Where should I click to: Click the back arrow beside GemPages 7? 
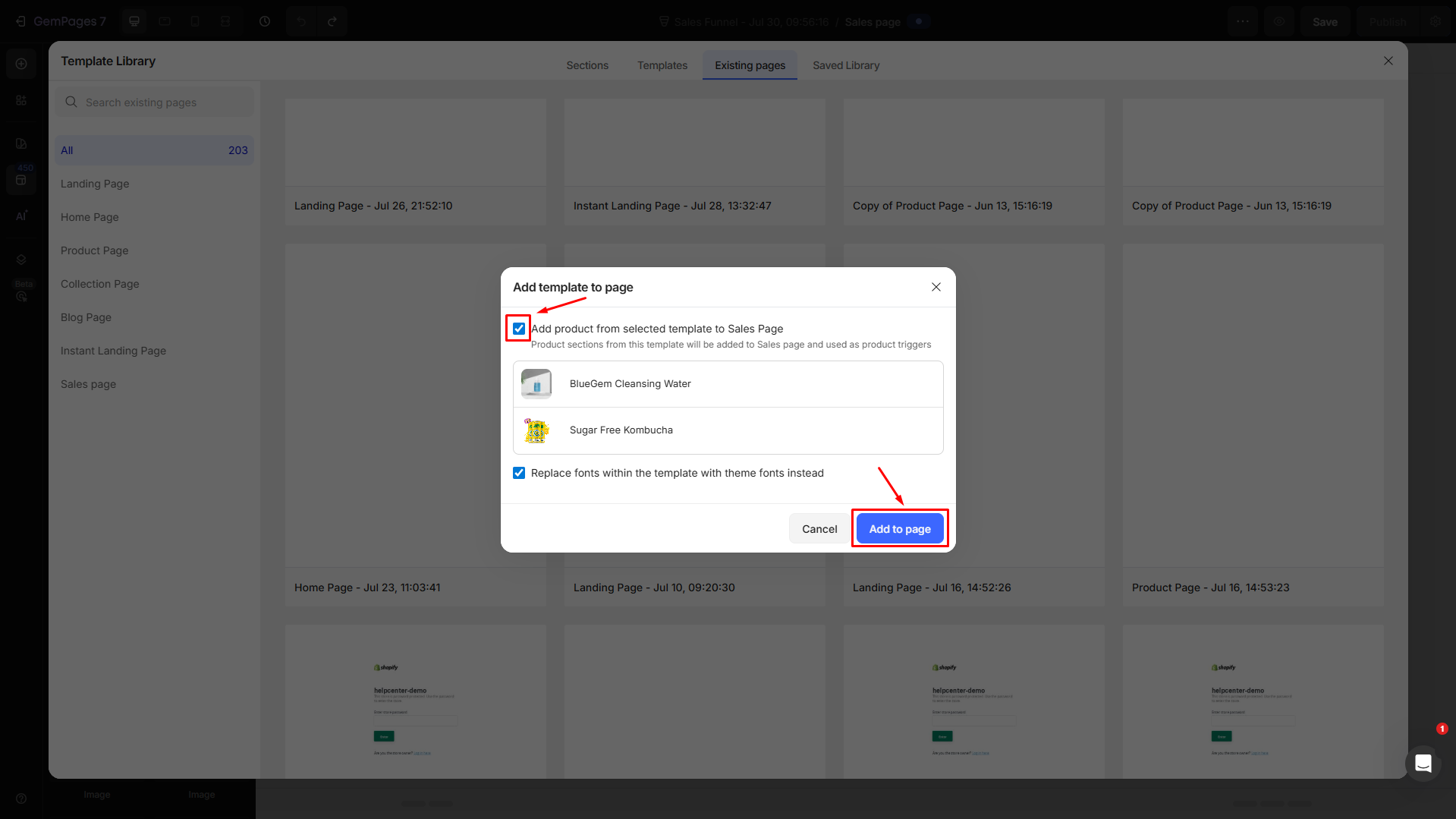(20, 21)
